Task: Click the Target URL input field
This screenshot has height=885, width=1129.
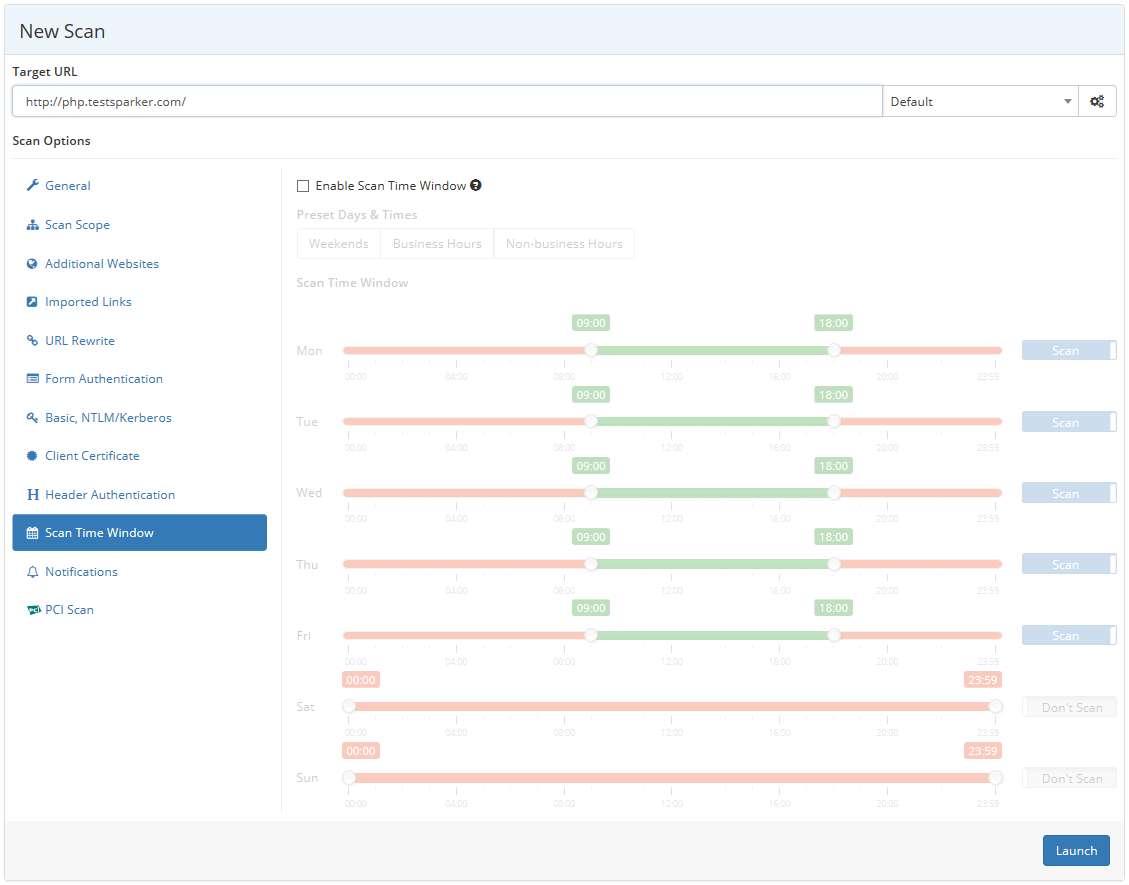Action: 447,101
